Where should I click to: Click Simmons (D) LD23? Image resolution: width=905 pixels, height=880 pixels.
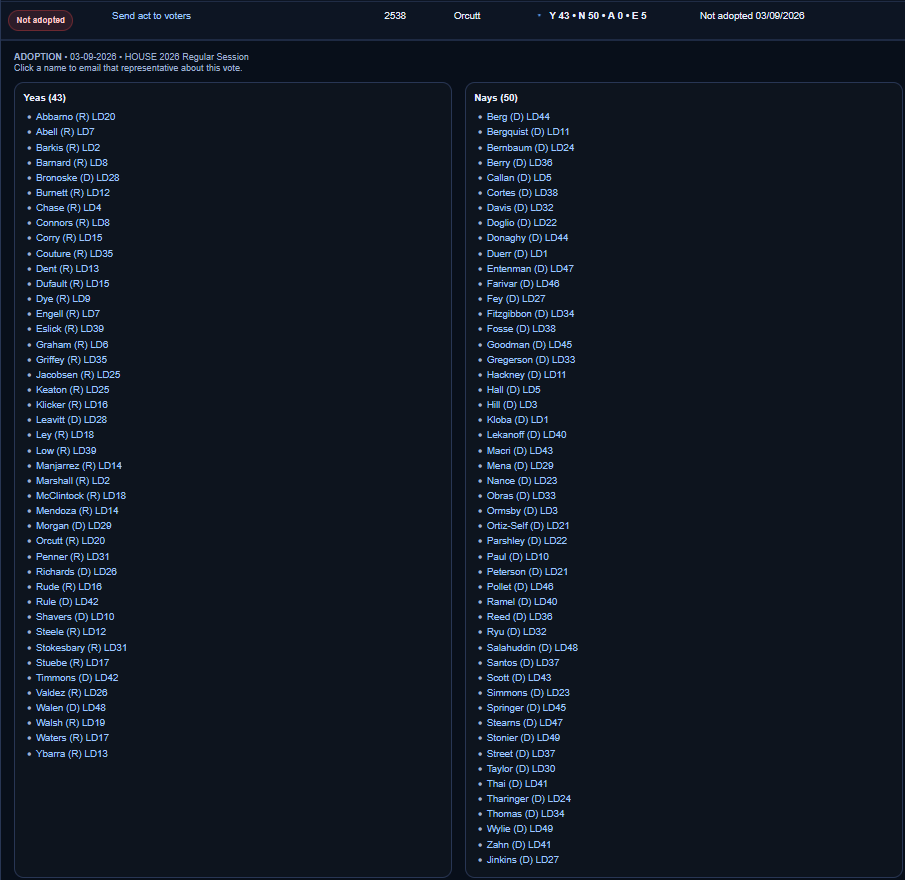coord(528,693)
